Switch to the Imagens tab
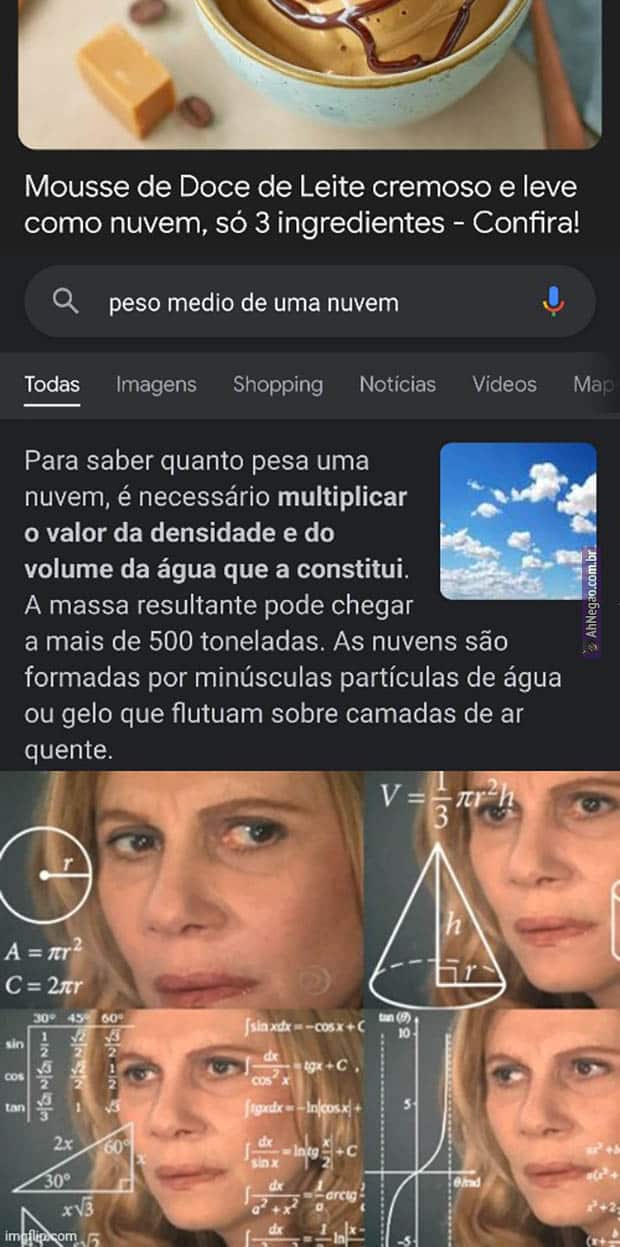 pos(156,384)
